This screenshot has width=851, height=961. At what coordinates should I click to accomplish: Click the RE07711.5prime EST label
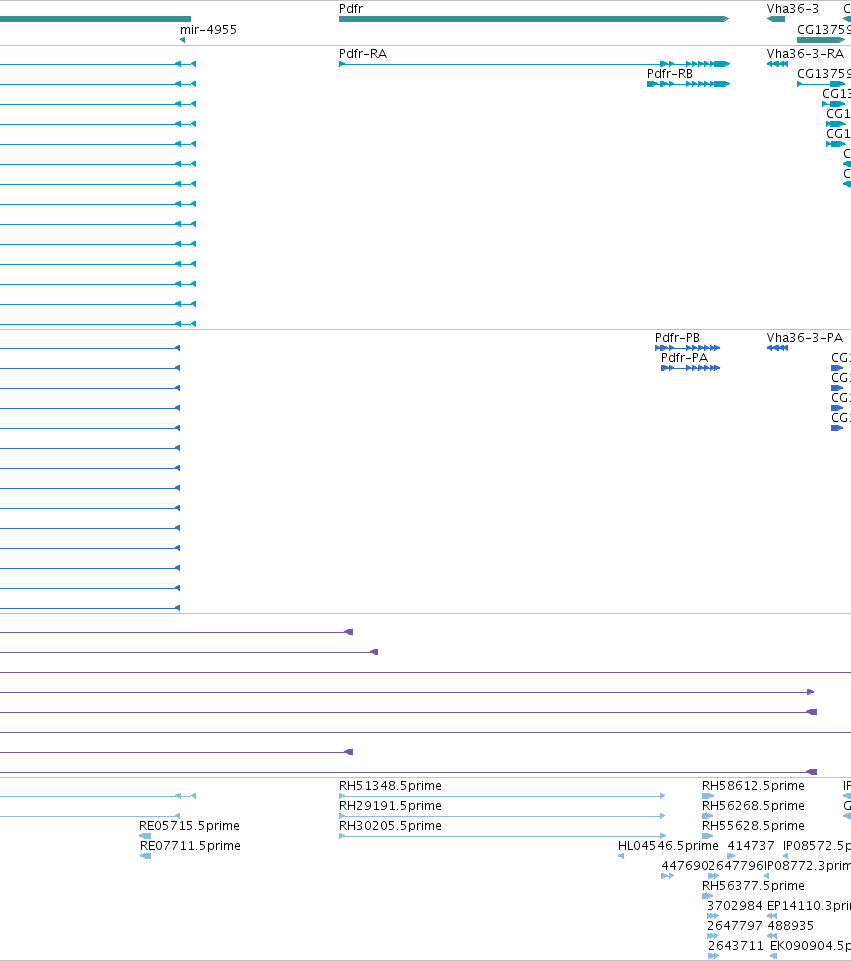click(190, 846)
